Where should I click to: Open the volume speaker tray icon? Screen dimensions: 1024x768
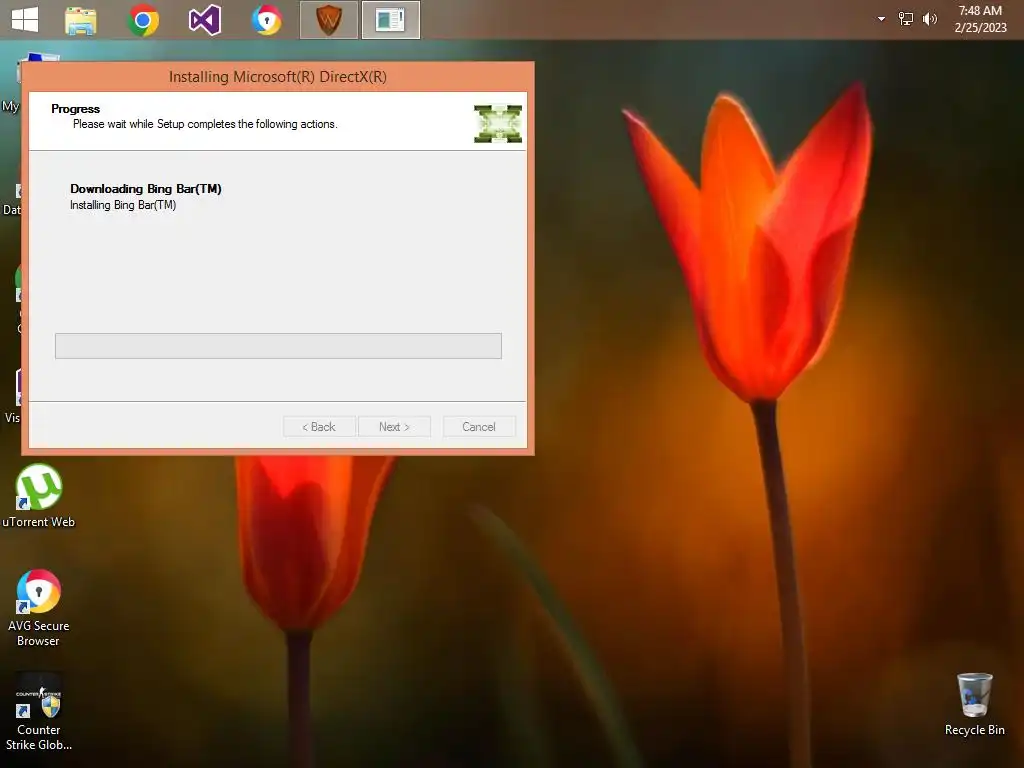click(x=929, y=19)
